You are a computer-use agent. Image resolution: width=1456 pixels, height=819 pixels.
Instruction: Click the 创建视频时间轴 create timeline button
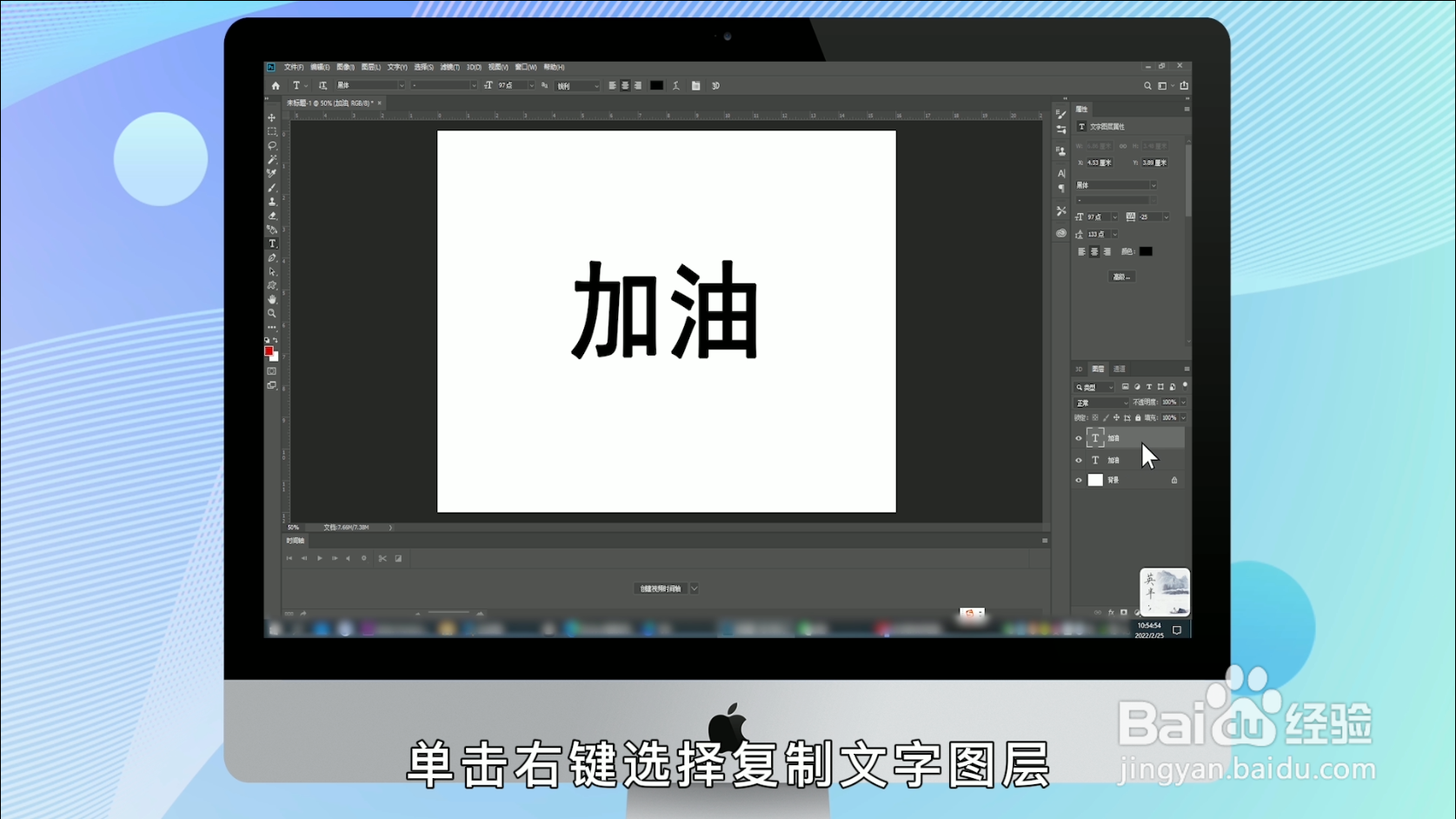662,588
